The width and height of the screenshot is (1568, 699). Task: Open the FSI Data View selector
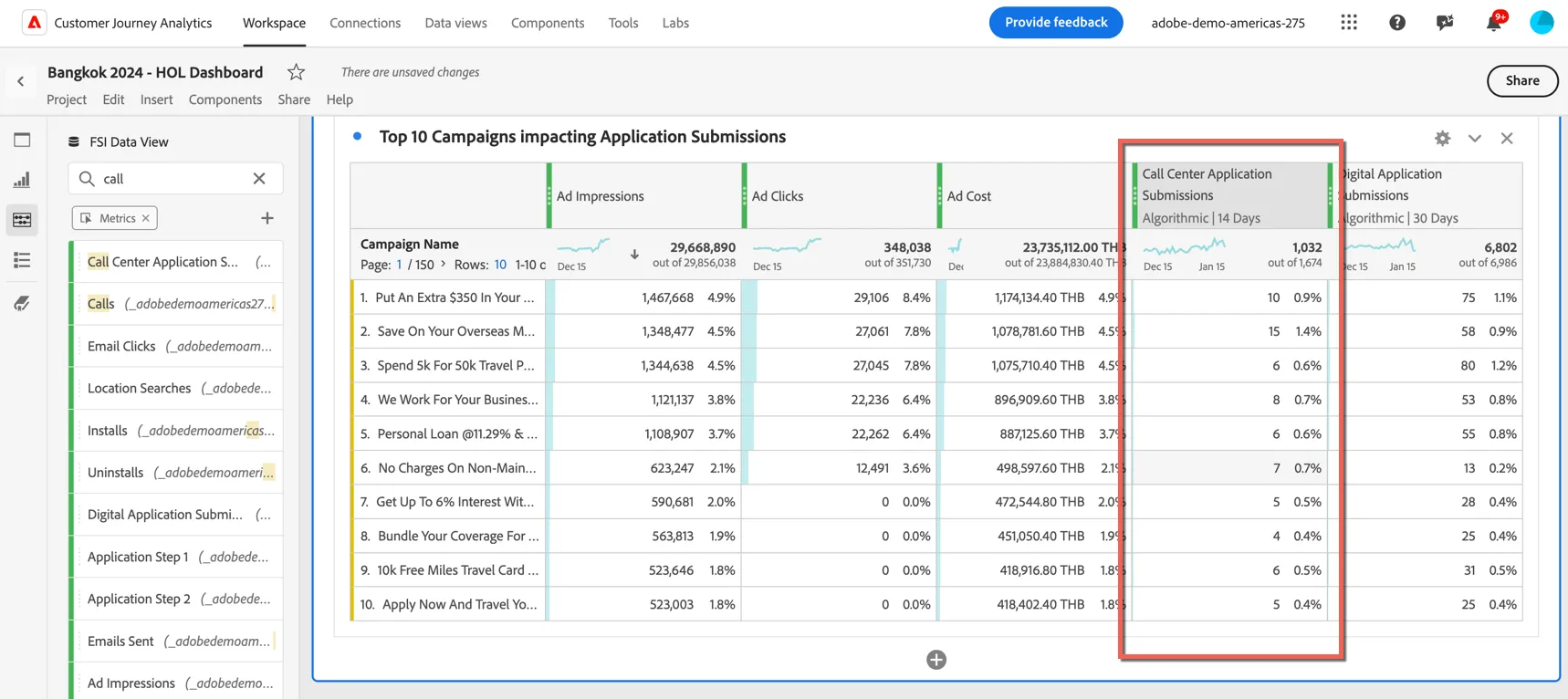tap(119, 141)
